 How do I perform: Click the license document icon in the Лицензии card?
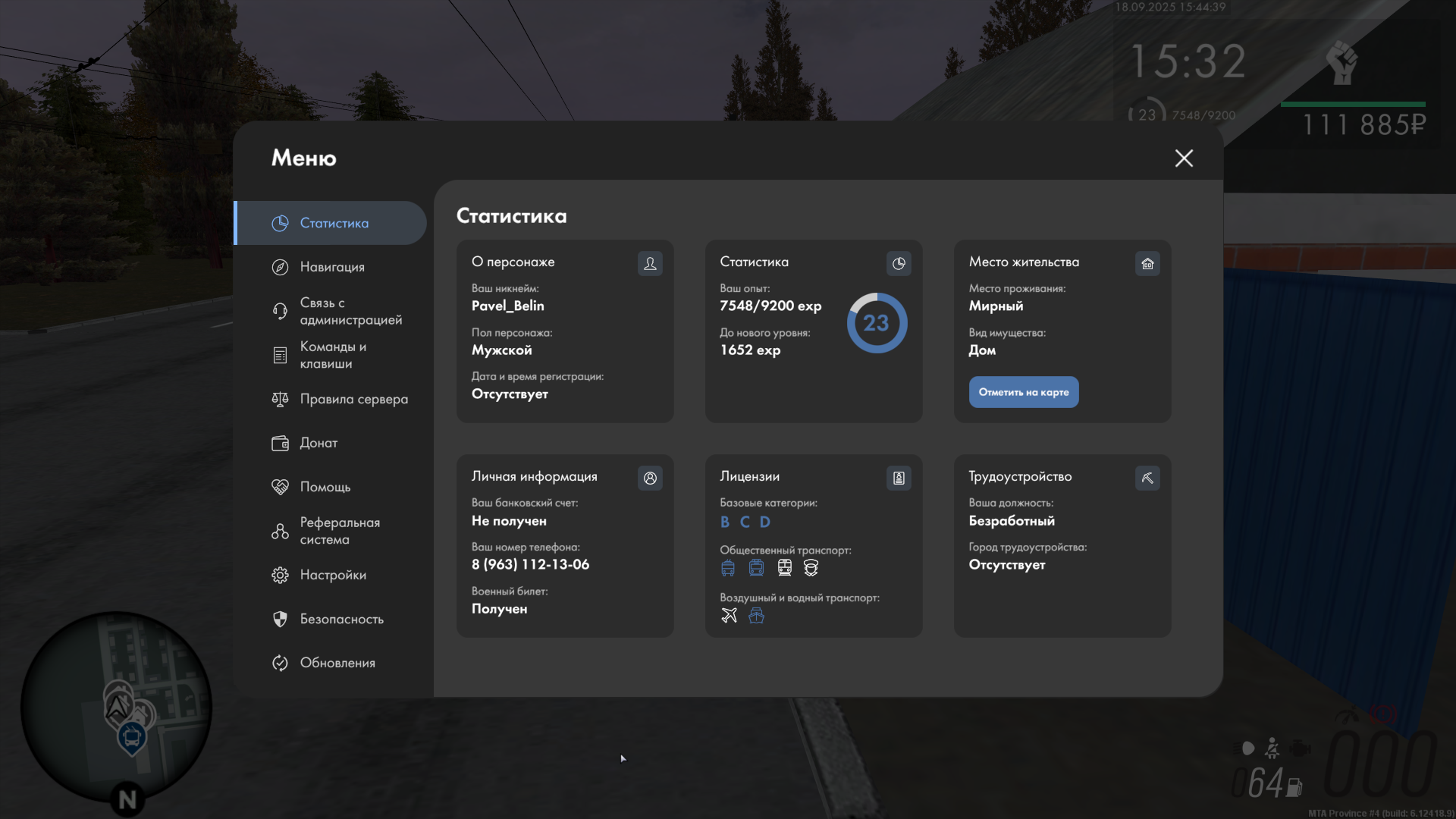[x=899, y=478]
